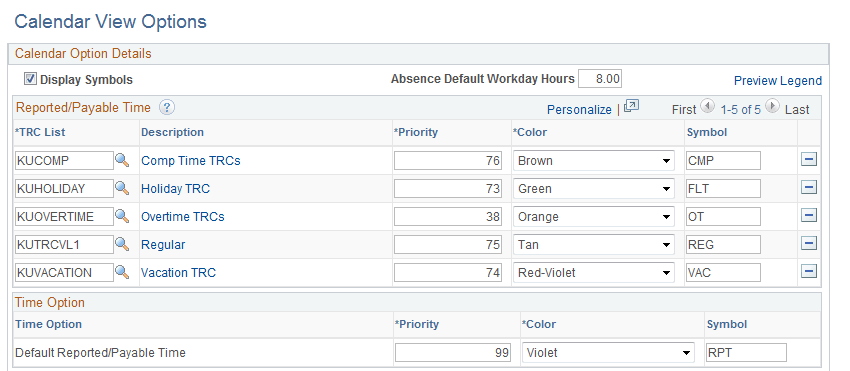Image resolution: width=850 pixels, height=371 pixels.
Task: Open Orange color dropdown for KUOVERTIME
Action: (594, 217)
